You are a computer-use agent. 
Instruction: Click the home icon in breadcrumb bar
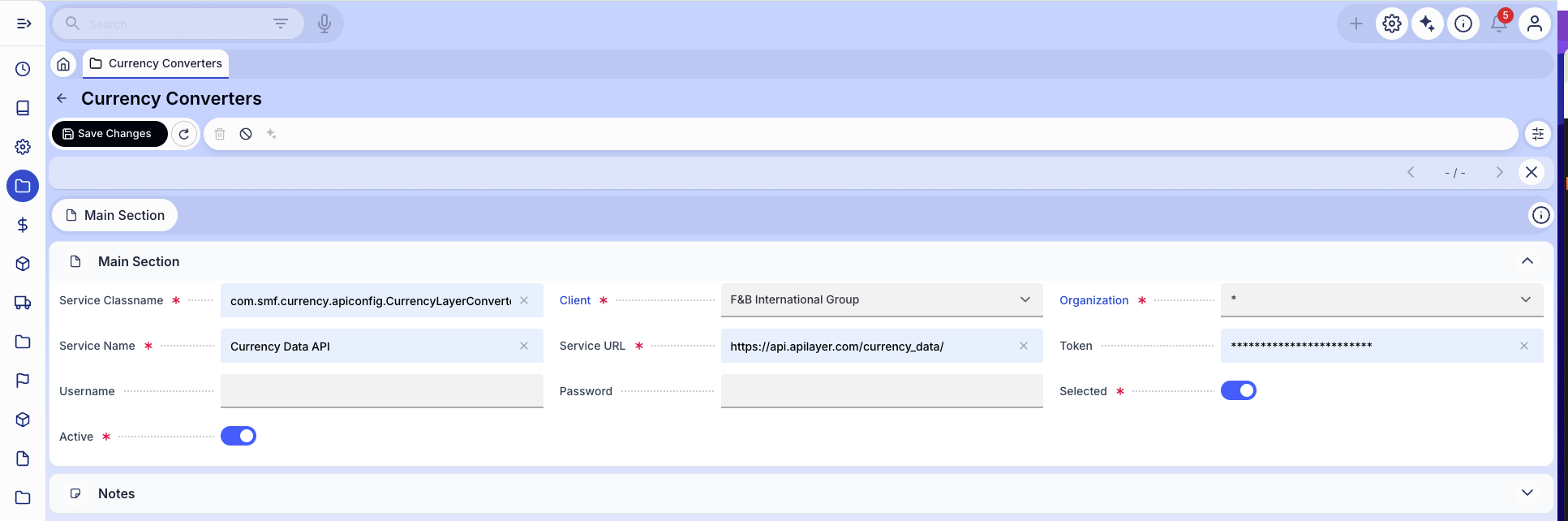(63, 64)
